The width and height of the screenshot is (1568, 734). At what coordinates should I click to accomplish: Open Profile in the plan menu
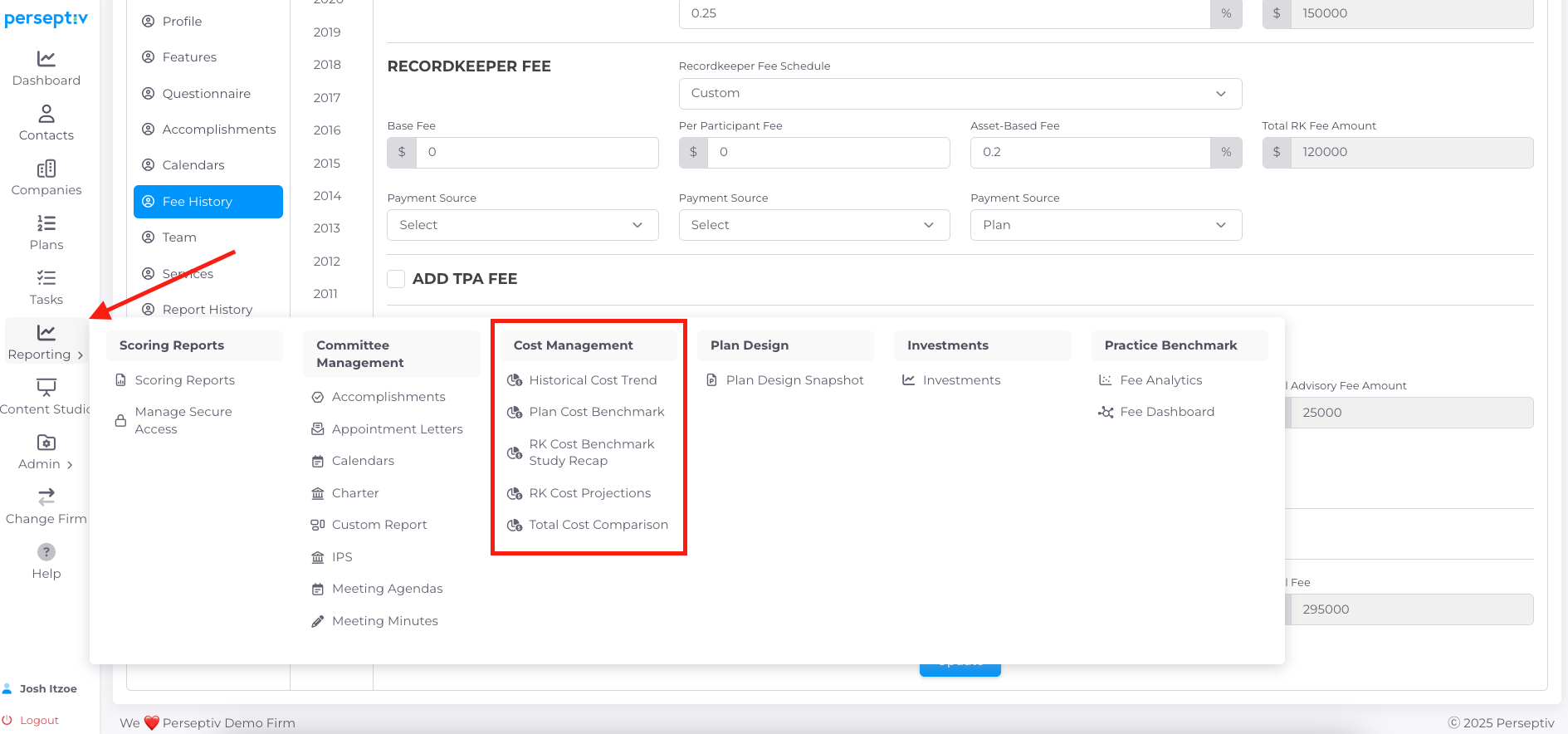click(208, 22)
